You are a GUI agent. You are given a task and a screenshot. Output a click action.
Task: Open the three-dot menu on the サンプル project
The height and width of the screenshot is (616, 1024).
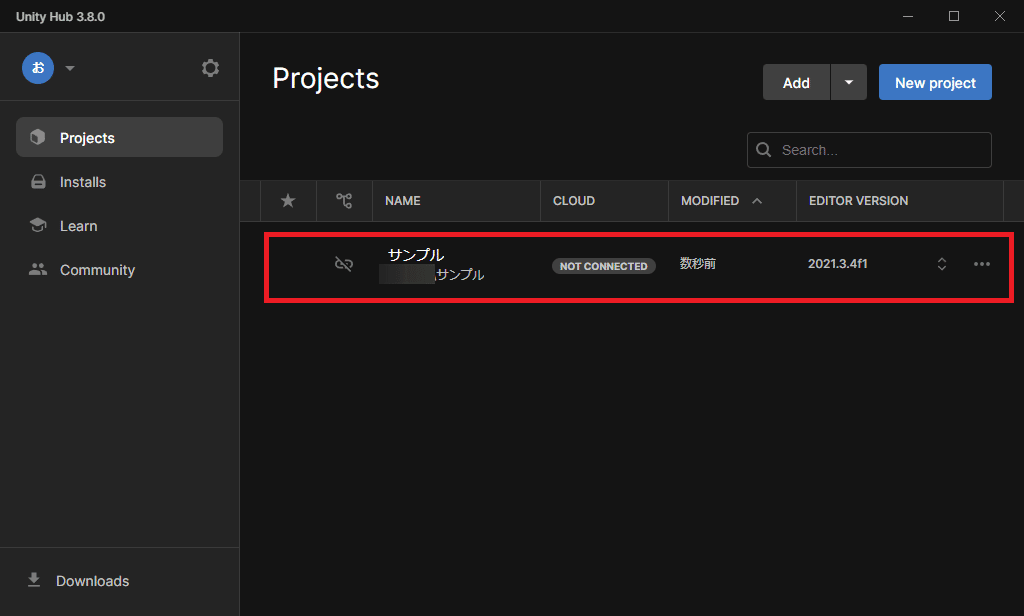tap(982, 263)
